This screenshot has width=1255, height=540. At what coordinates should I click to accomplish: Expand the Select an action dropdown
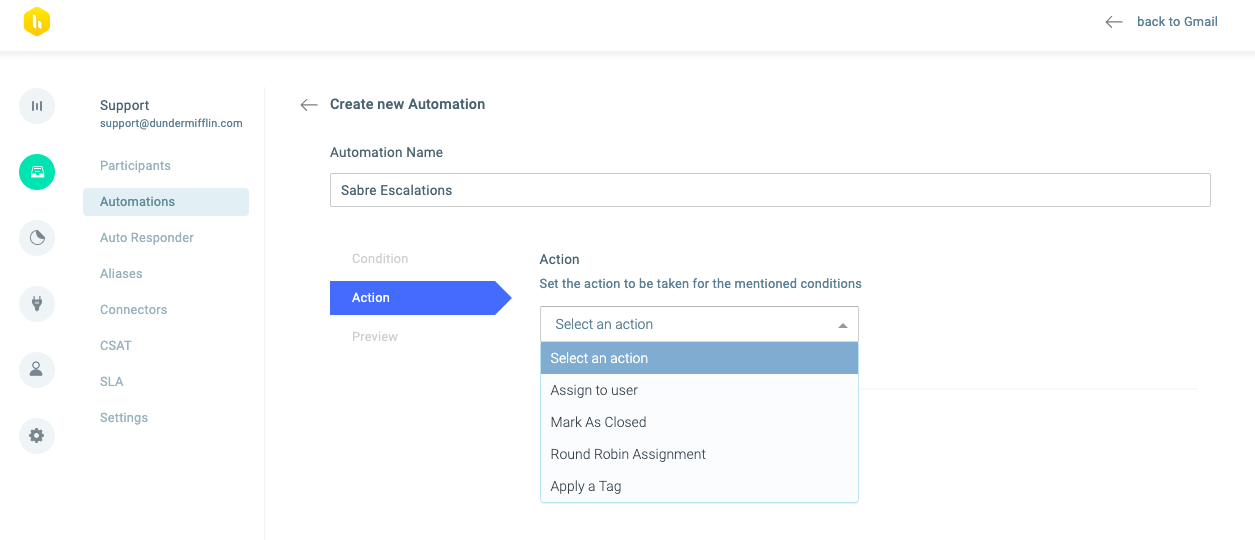pyautogui.click(x=699, y=324)
